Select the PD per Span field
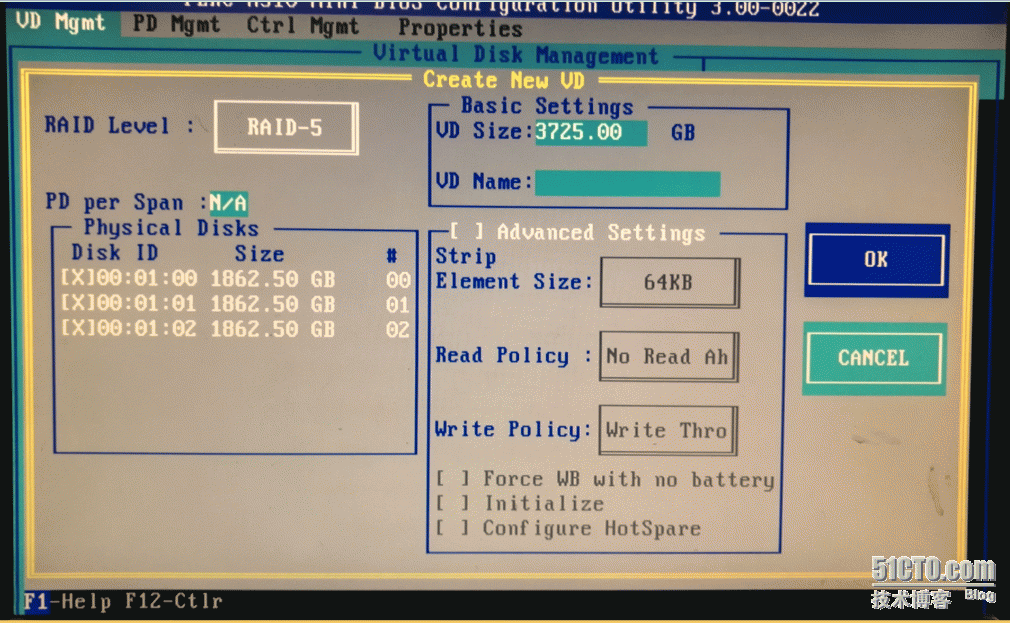This screenshot has width=1010, height=623. (x=228, y=203)
